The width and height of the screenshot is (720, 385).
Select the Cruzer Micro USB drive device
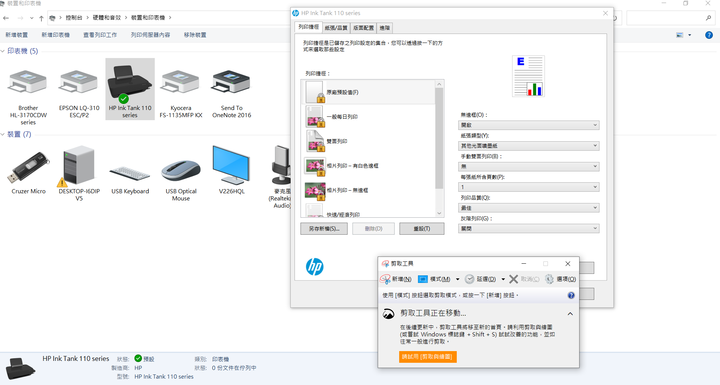[28, 167]
